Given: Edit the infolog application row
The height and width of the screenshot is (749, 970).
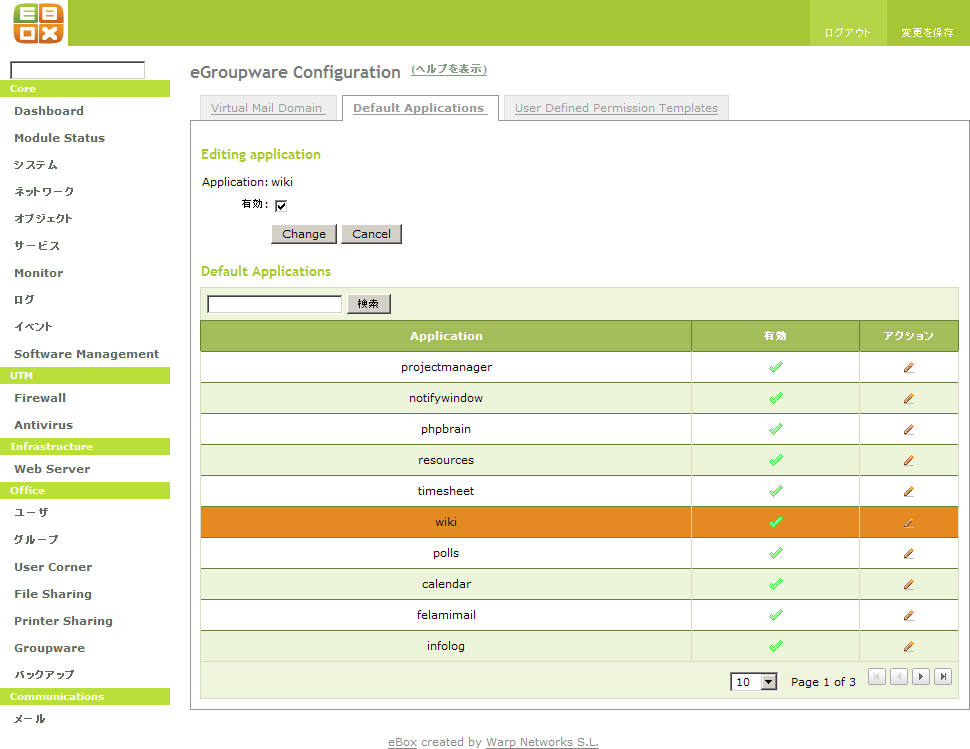Looking at the screenshot, I should (908, 646).
